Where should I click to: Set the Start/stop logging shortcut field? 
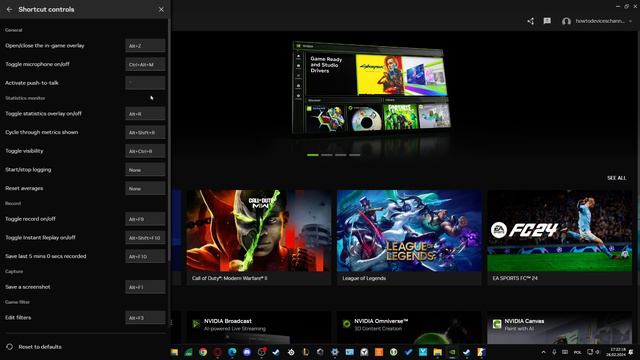click(x=145, y=169)
